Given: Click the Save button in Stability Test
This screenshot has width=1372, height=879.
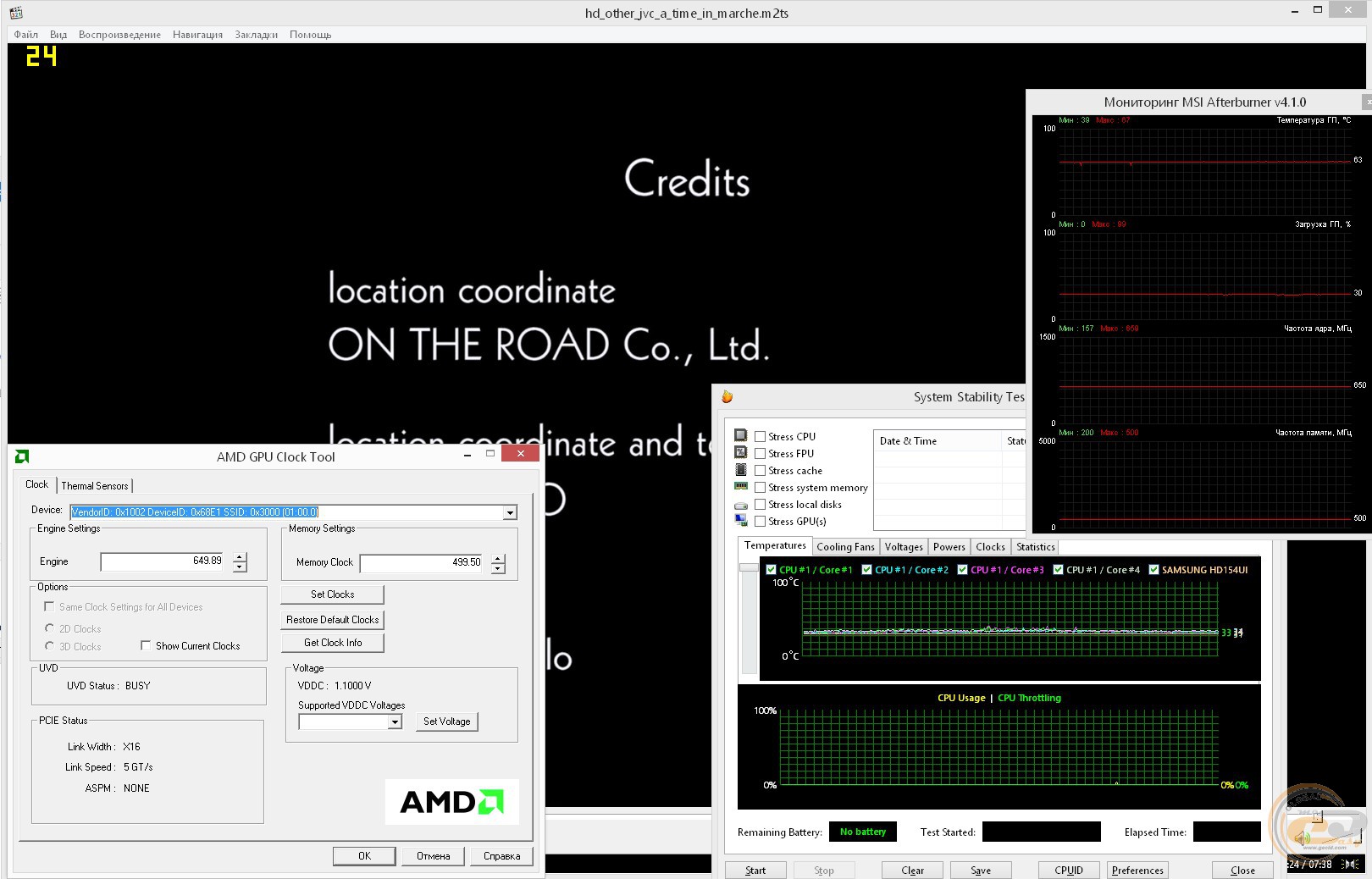Looking at the screenshot, I should click(x=981, y=871).
